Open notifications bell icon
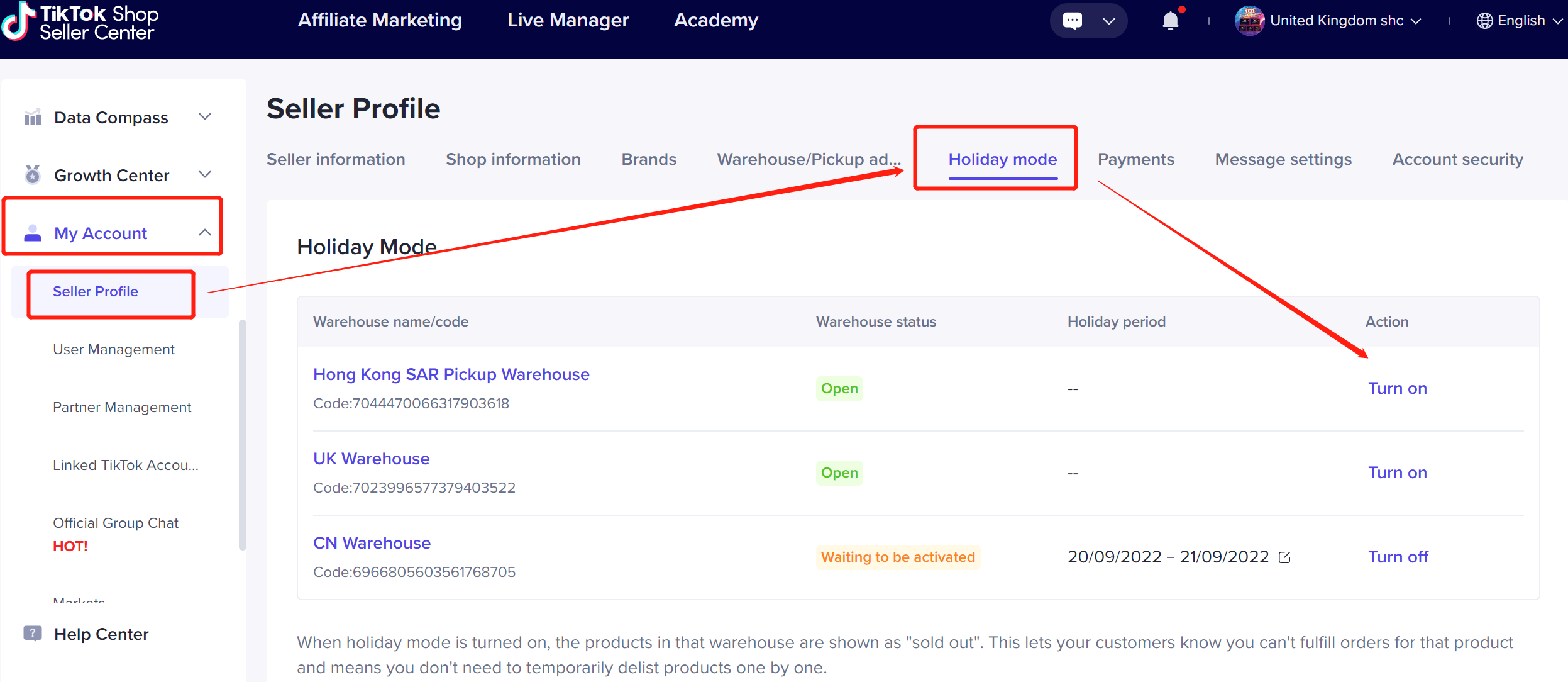1568x682 pixels. [x=1170, y=21]
